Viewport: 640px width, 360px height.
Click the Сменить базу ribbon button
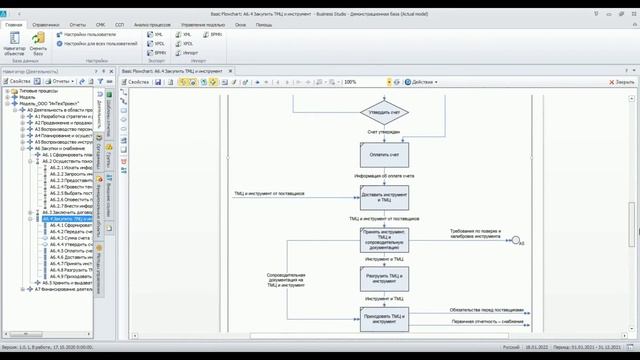coord(38,44)
